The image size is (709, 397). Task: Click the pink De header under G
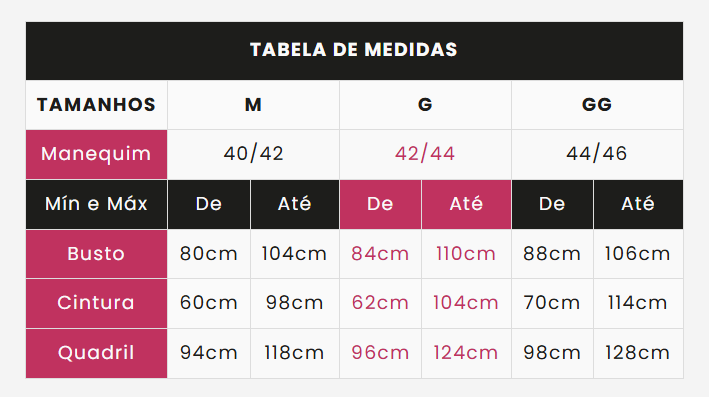click(x=380, y=204)
